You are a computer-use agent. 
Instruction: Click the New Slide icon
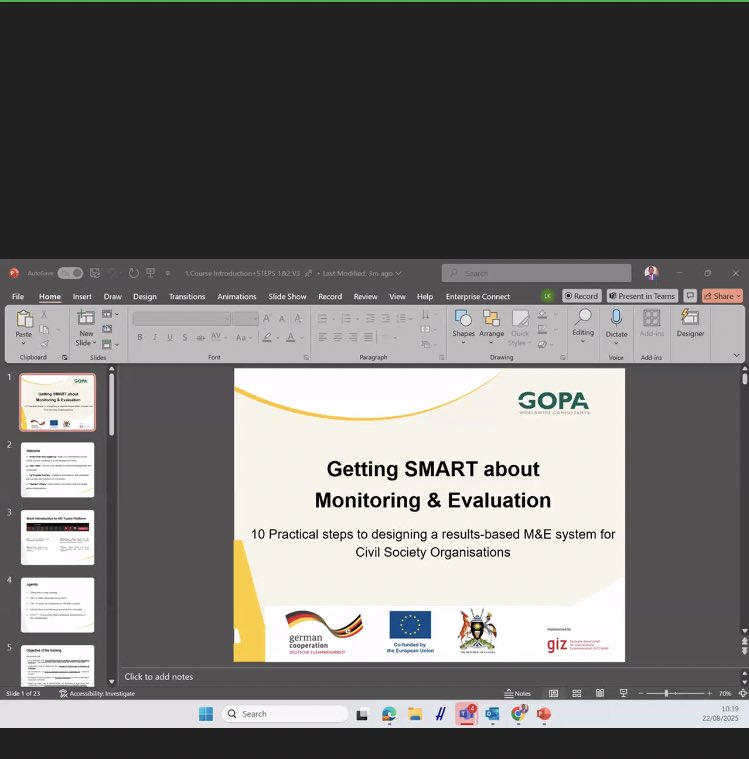tap(86, 317)
